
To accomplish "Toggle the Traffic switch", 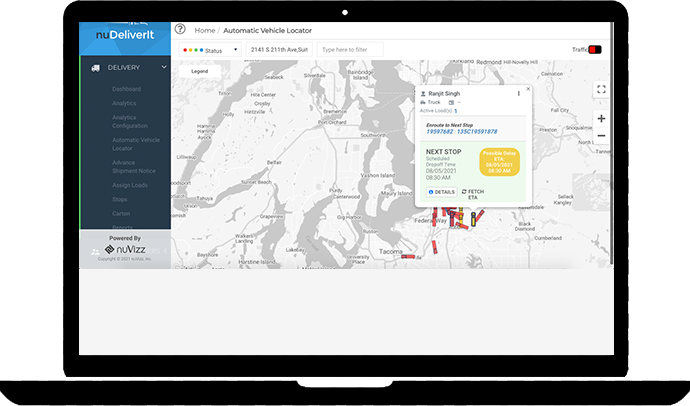I will pyautogui.click(x=594, y=49).
